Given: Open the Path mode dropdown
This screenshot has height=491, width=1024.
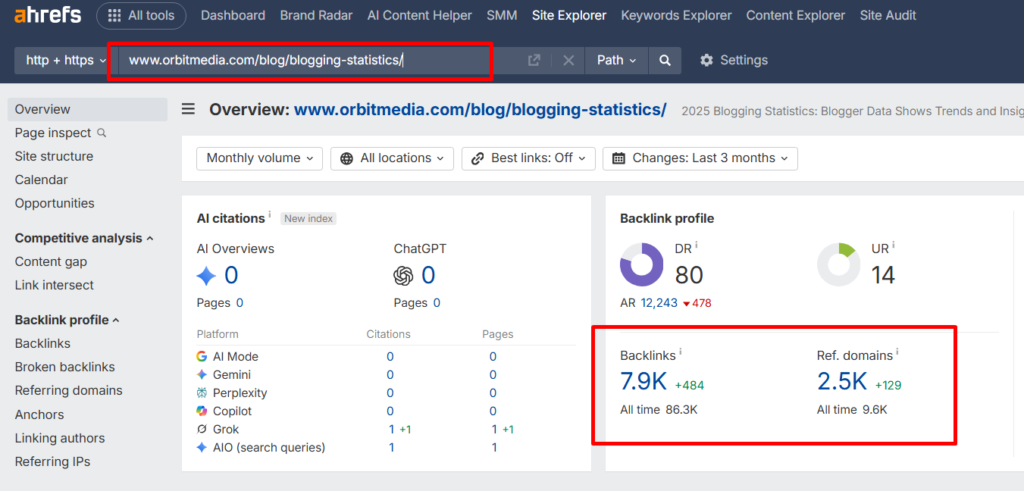Looking at the screenshot, I should coord(616,60).
